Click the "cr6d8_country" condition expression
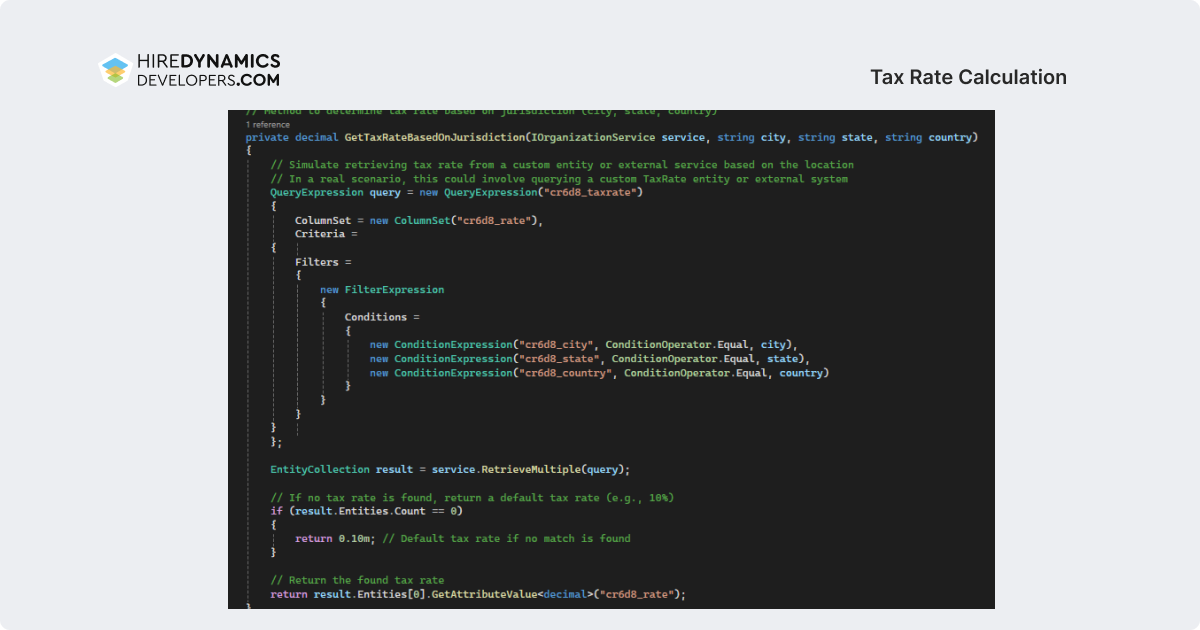This screenshot has width=1200, height=630. [x=599, y=372]
